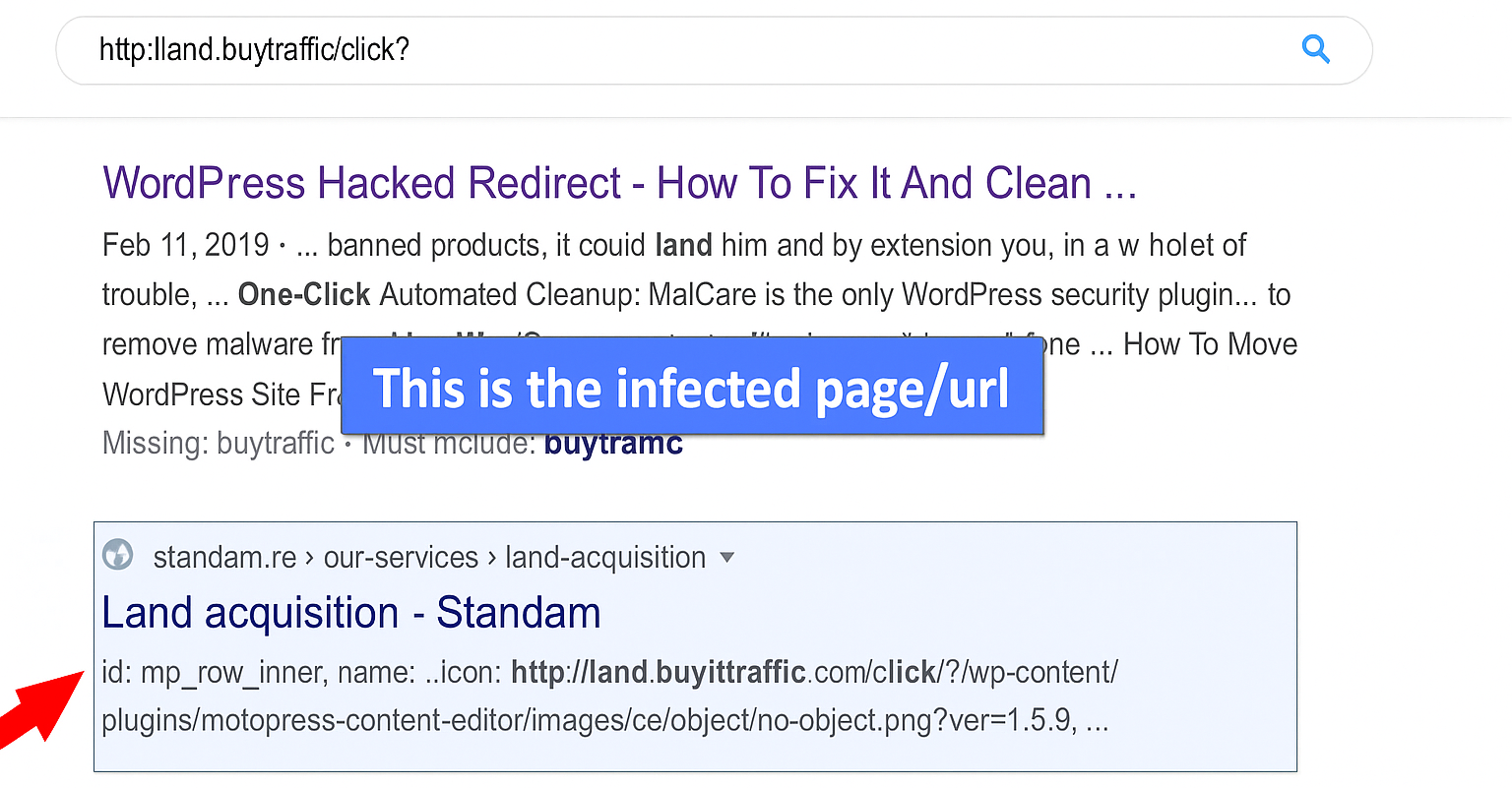The height and width of the screenshot is (788, 1512).
Task: Expand the dropdown arrow beside land-acquisition
Action: tap(727, 558)
